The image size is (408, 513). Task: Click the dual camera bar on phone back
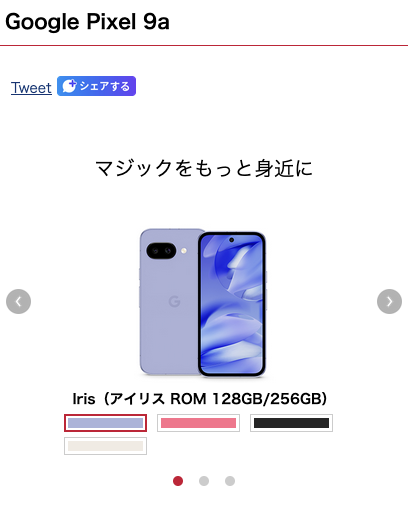161,251
